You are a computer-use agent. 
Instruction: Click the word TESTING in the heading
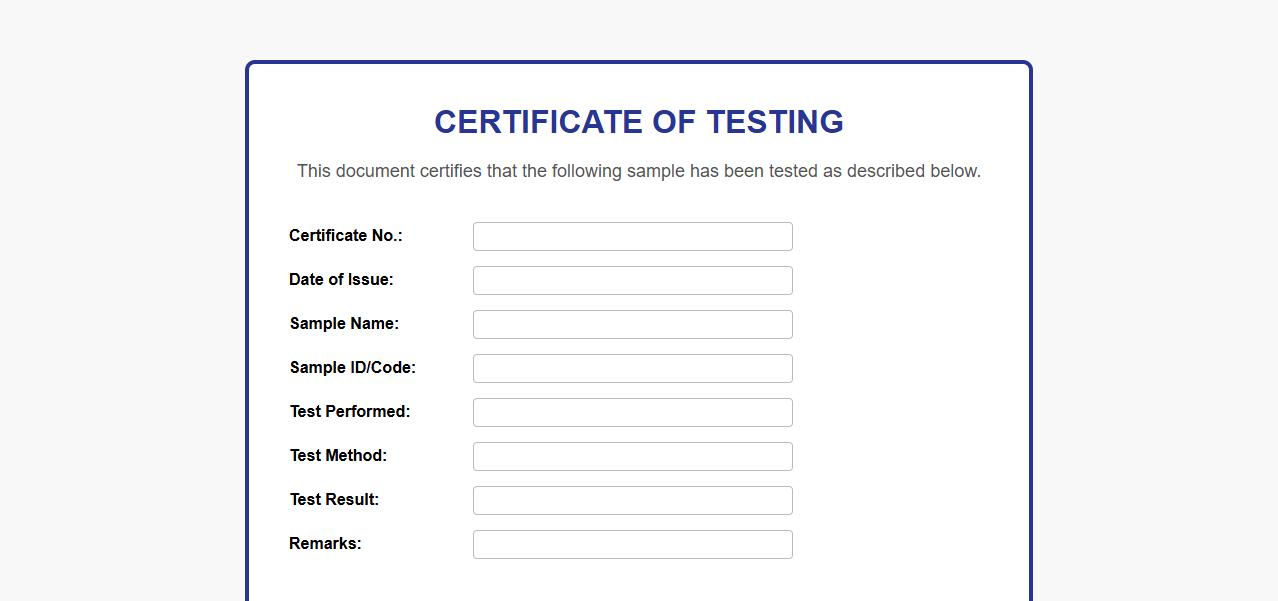[x=775, y=122]
